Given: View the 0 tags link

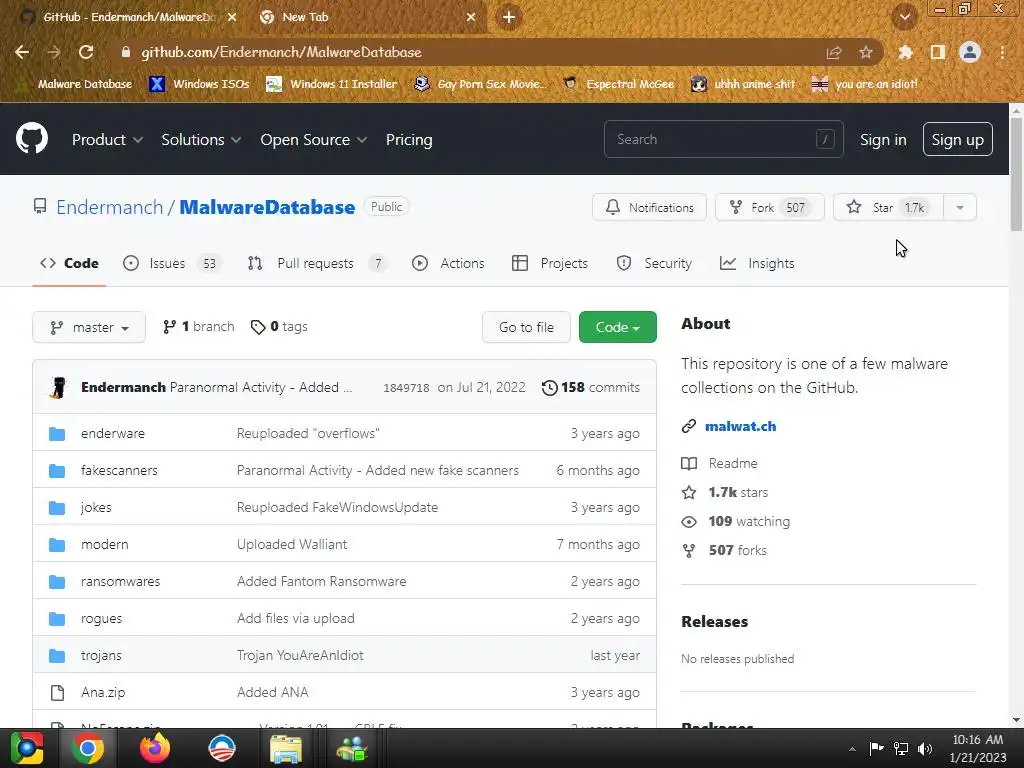Looking at the screenshot, I should click(x=279, y=327).
